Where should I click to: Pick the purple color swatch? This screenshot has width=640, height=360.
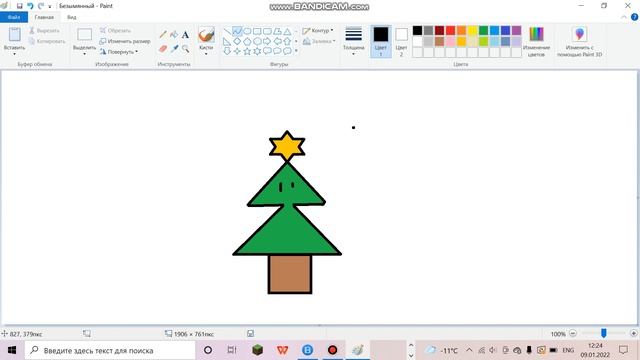[x=516, y=31]
